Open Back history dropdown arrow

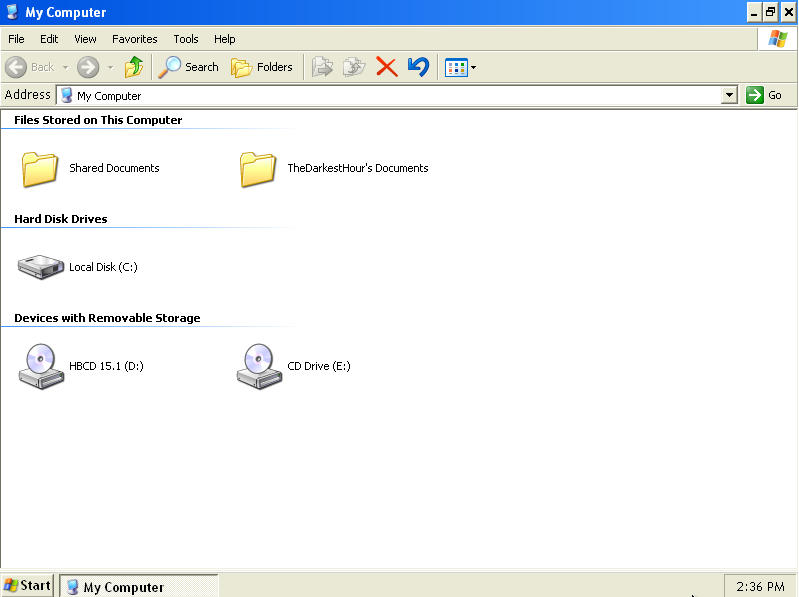coord(65,67)
